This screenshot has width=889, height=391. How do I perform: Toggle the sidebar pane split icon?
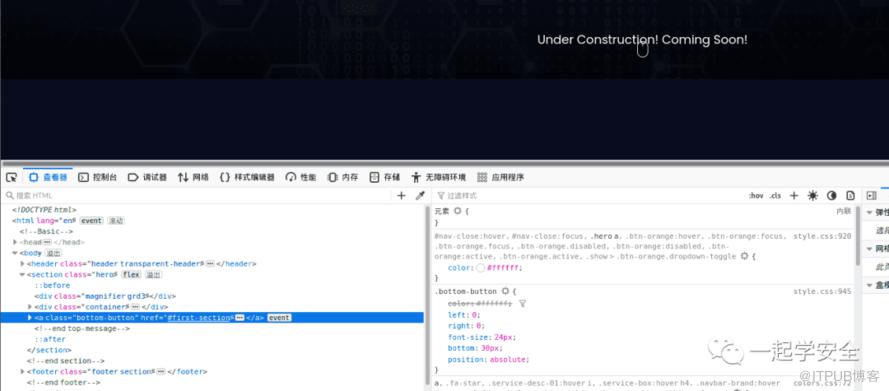pos(872,196)
